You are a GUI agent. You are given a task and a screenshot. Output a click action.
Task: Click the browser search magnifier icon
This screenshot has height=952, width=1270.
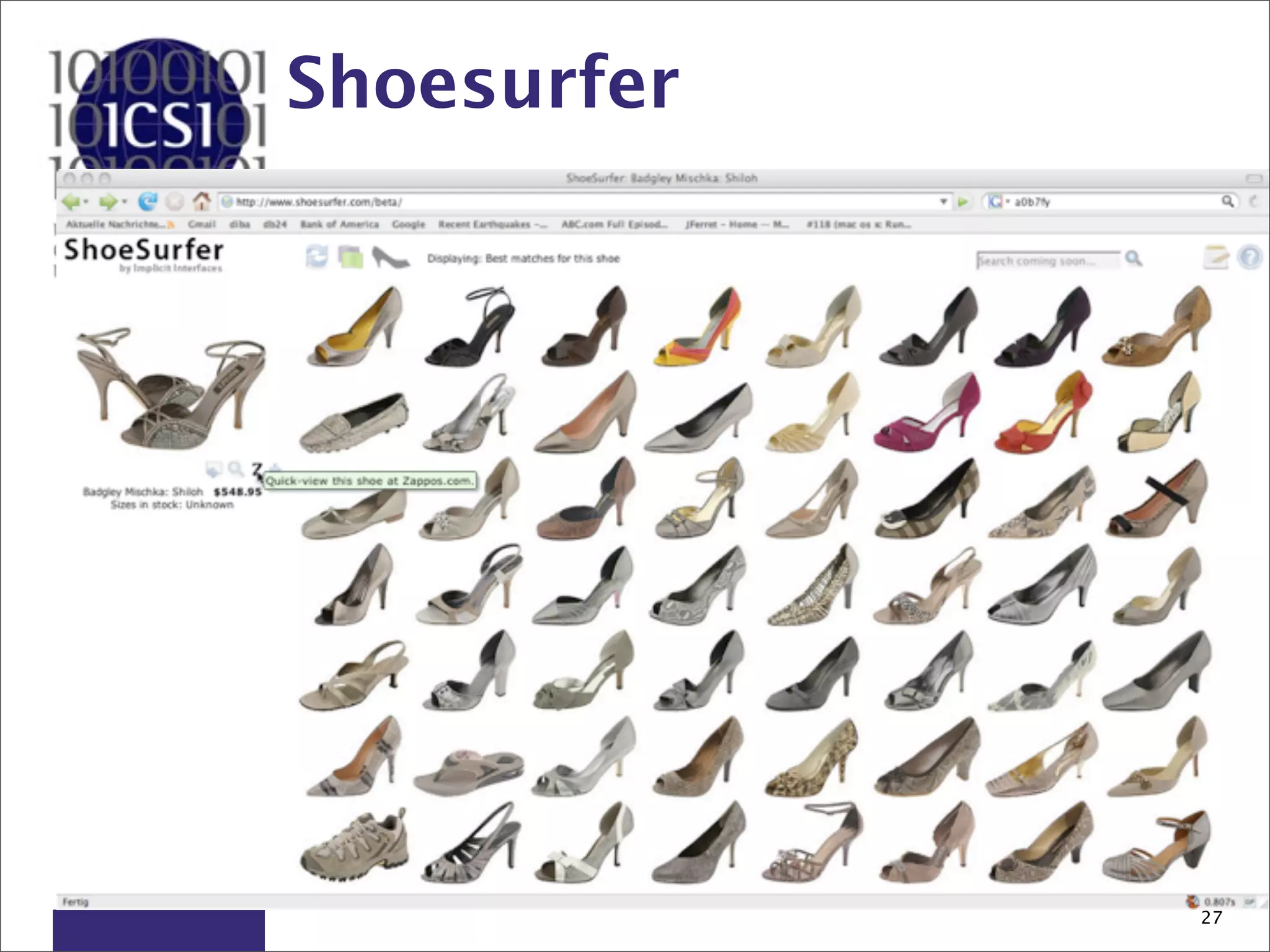pos(1227,201)
